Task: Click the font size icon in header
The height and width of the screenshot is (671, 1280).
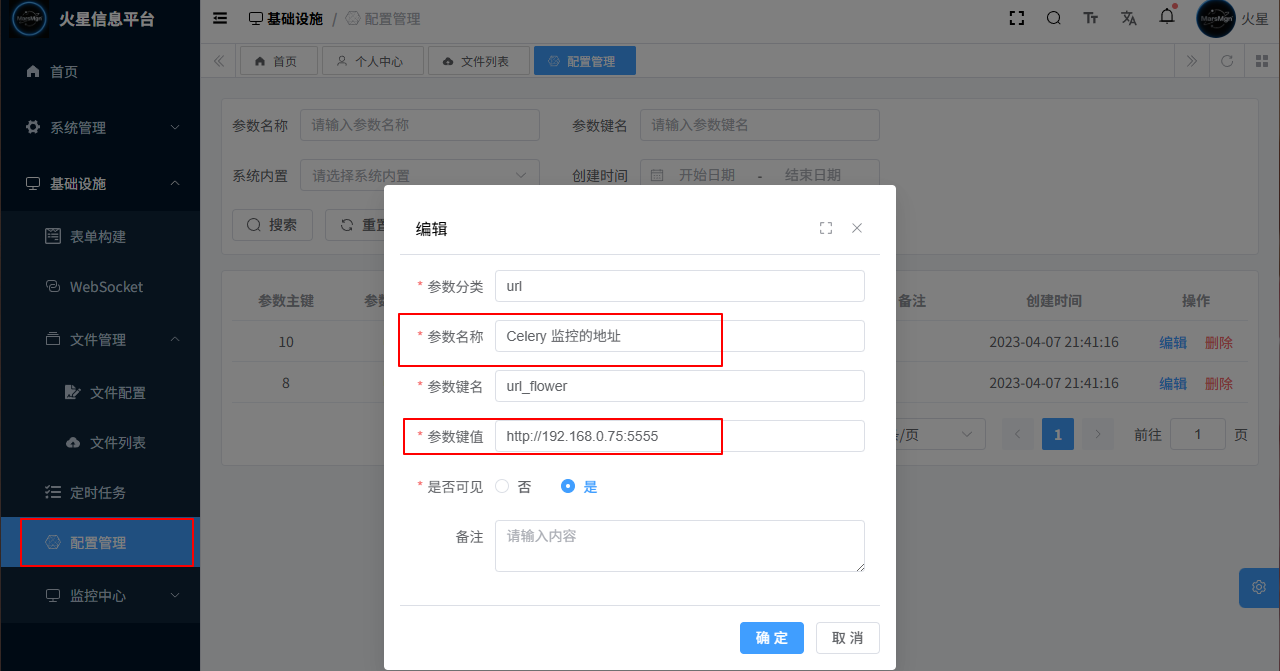Action: pyautogui.click(x=1091, y=18)
